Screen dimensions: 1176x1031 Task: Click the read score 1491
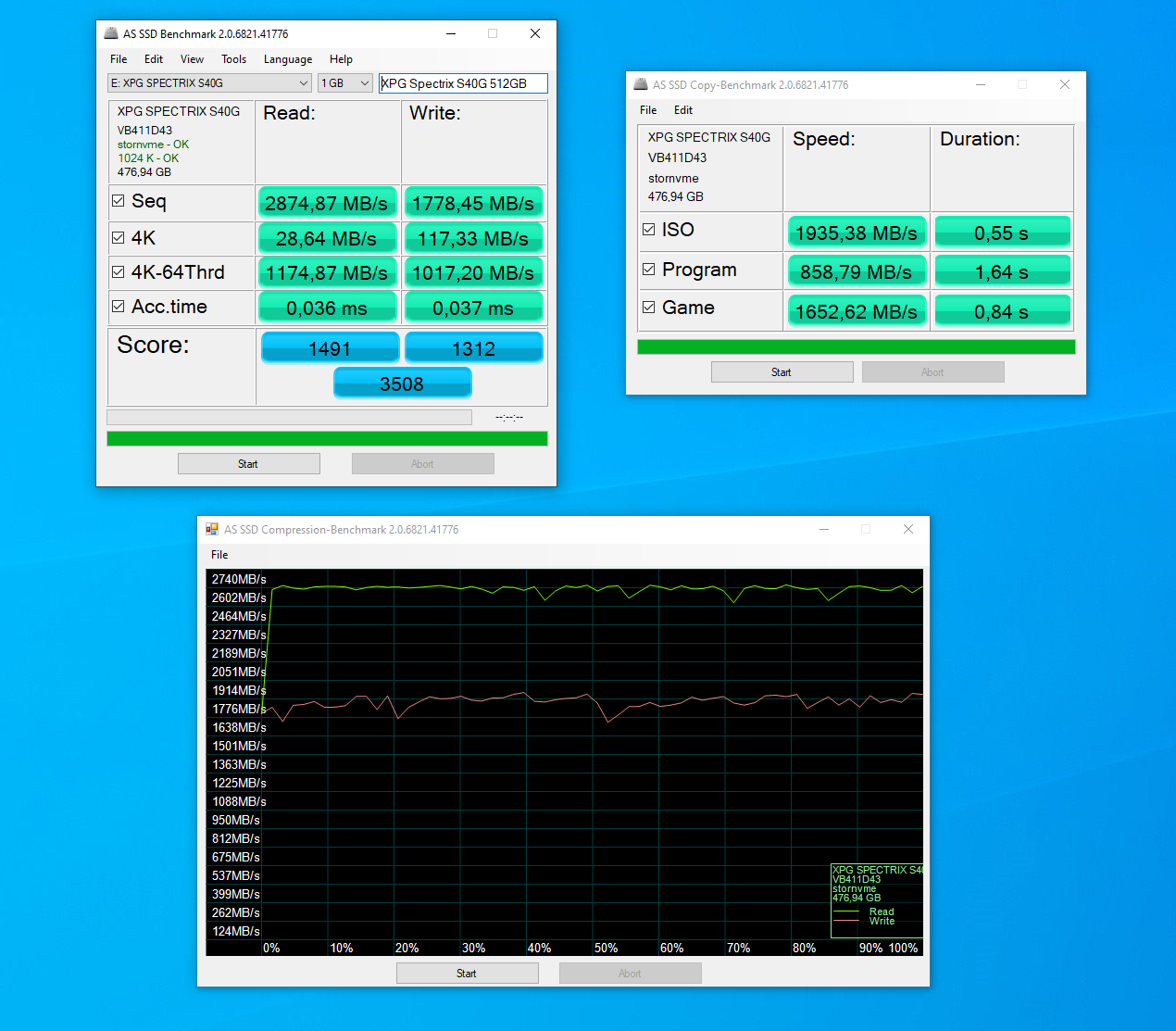pos(330,348)
